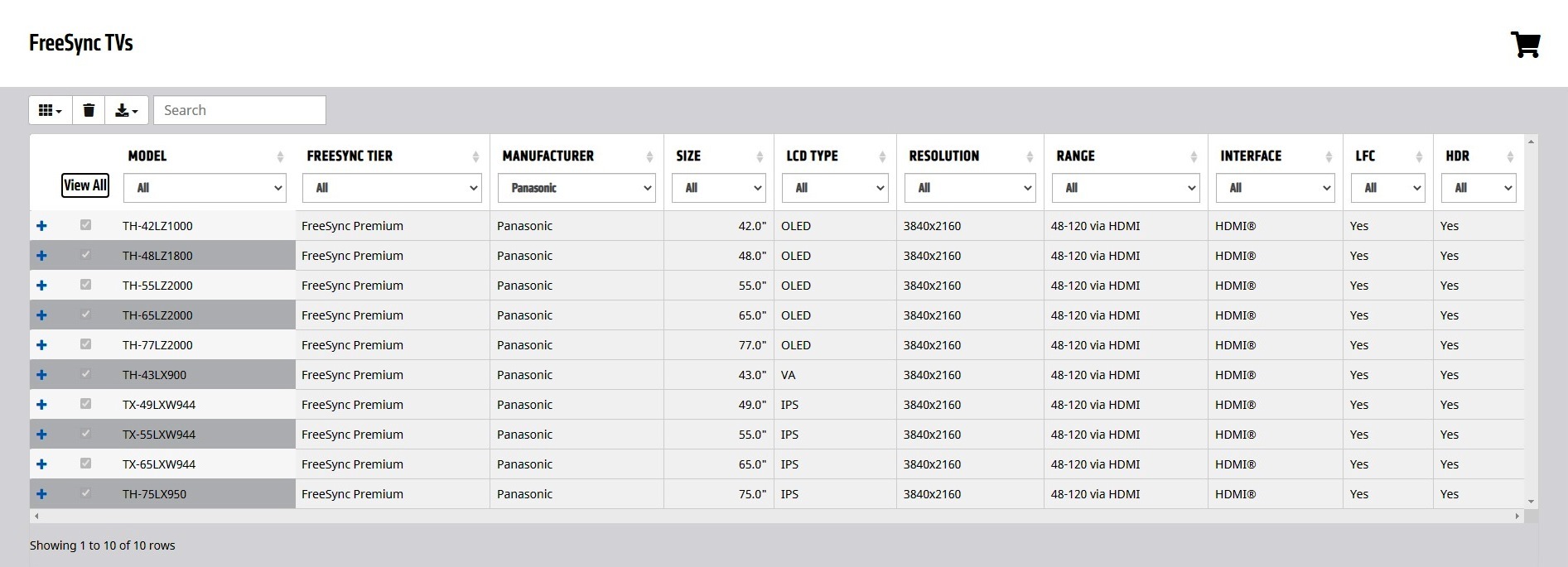The width and height of the screenshot is (1568, 567).
Task: Open the Model filter dropdown
Action: pyautogui.click(x=205, y=188)
